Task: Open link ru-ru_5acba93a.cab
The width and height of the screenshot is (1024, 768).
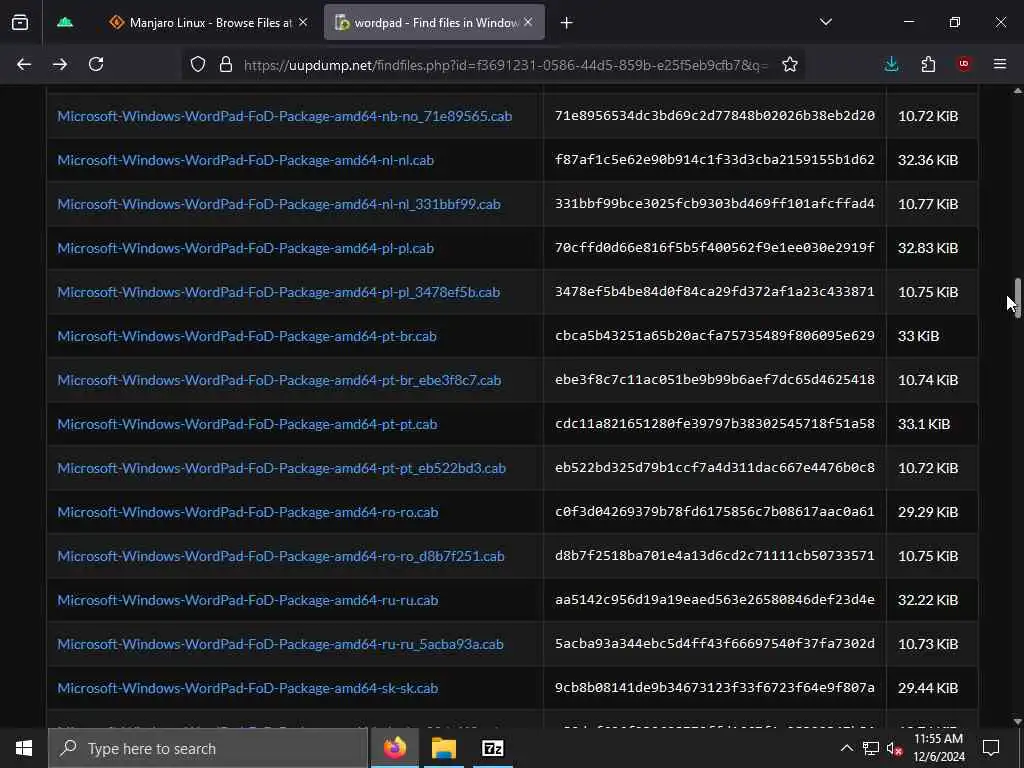Action: click(x=280, y=644)
